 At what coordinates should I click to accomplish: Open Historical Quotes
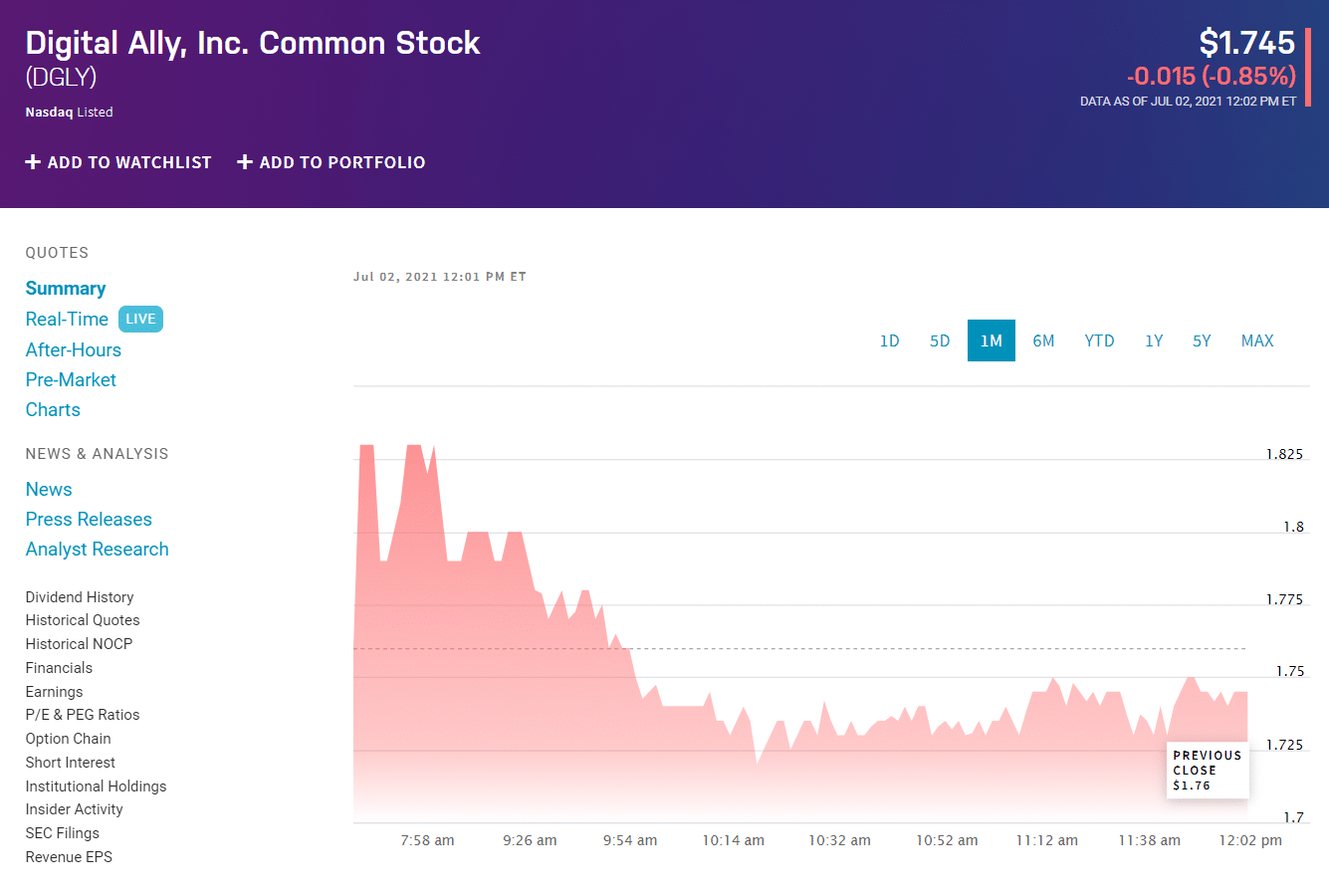[83, 620]
